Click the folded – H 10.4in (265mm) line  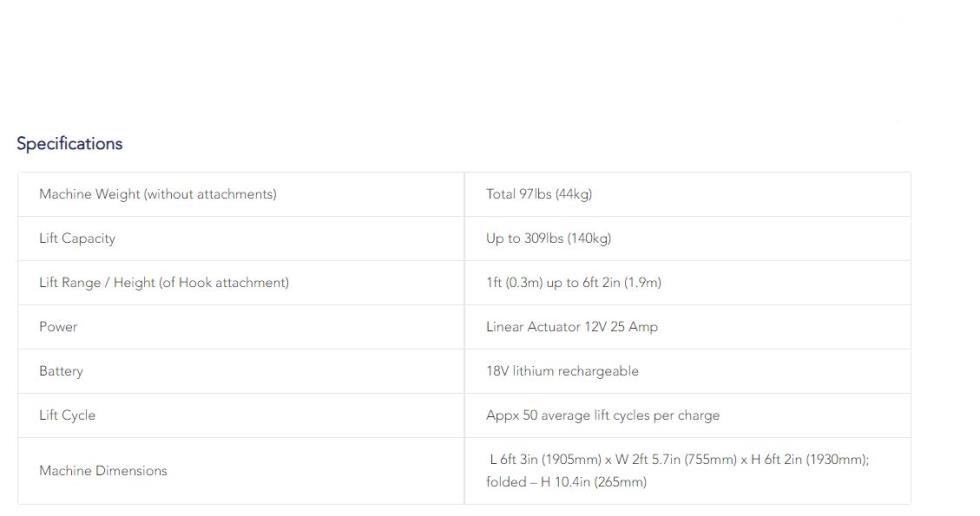click(566, 482)
